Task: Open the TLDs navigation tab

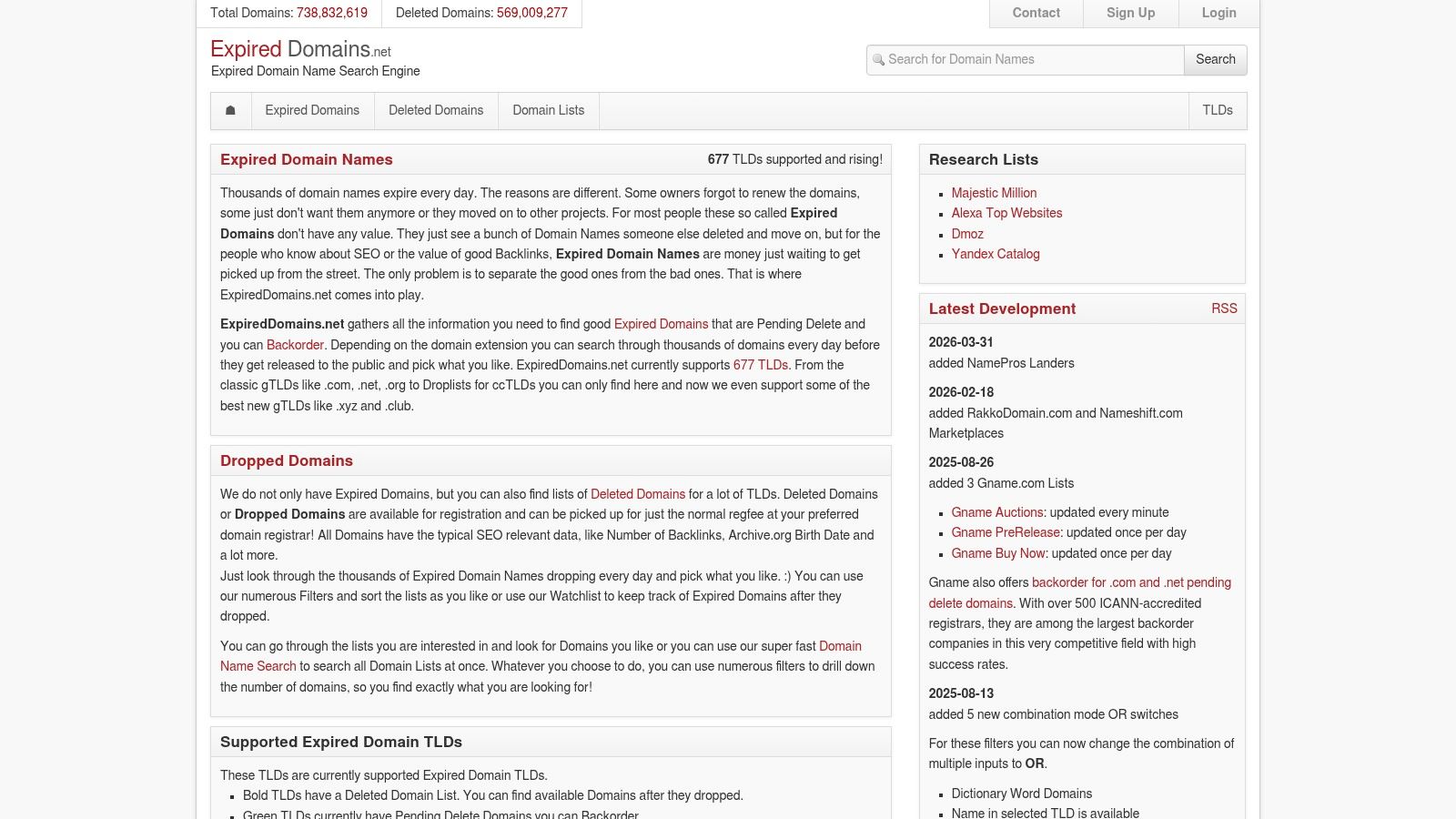Action: 1217,110
